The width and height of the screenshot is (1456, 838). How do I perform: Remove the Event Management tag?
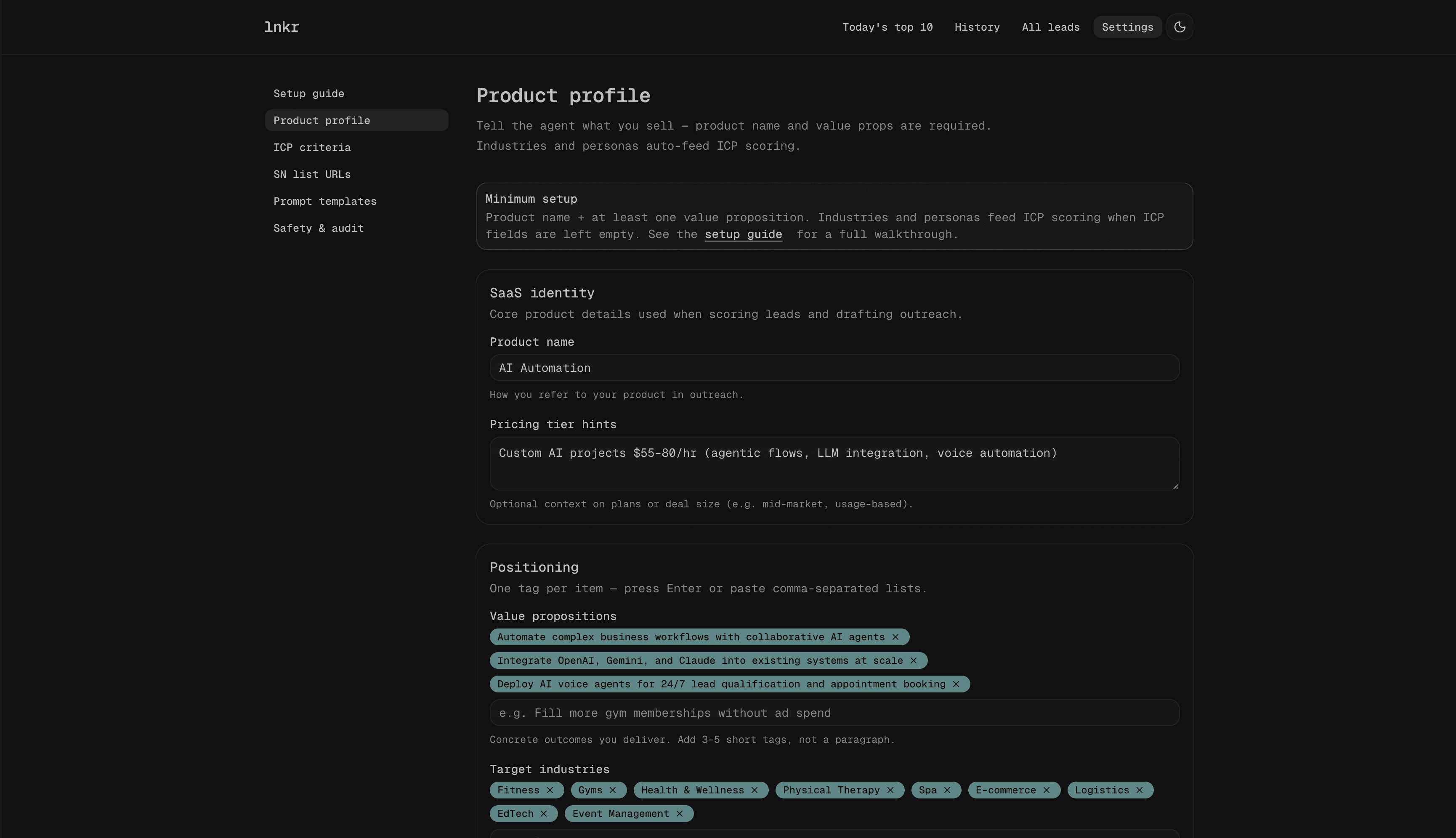(679, 814)
